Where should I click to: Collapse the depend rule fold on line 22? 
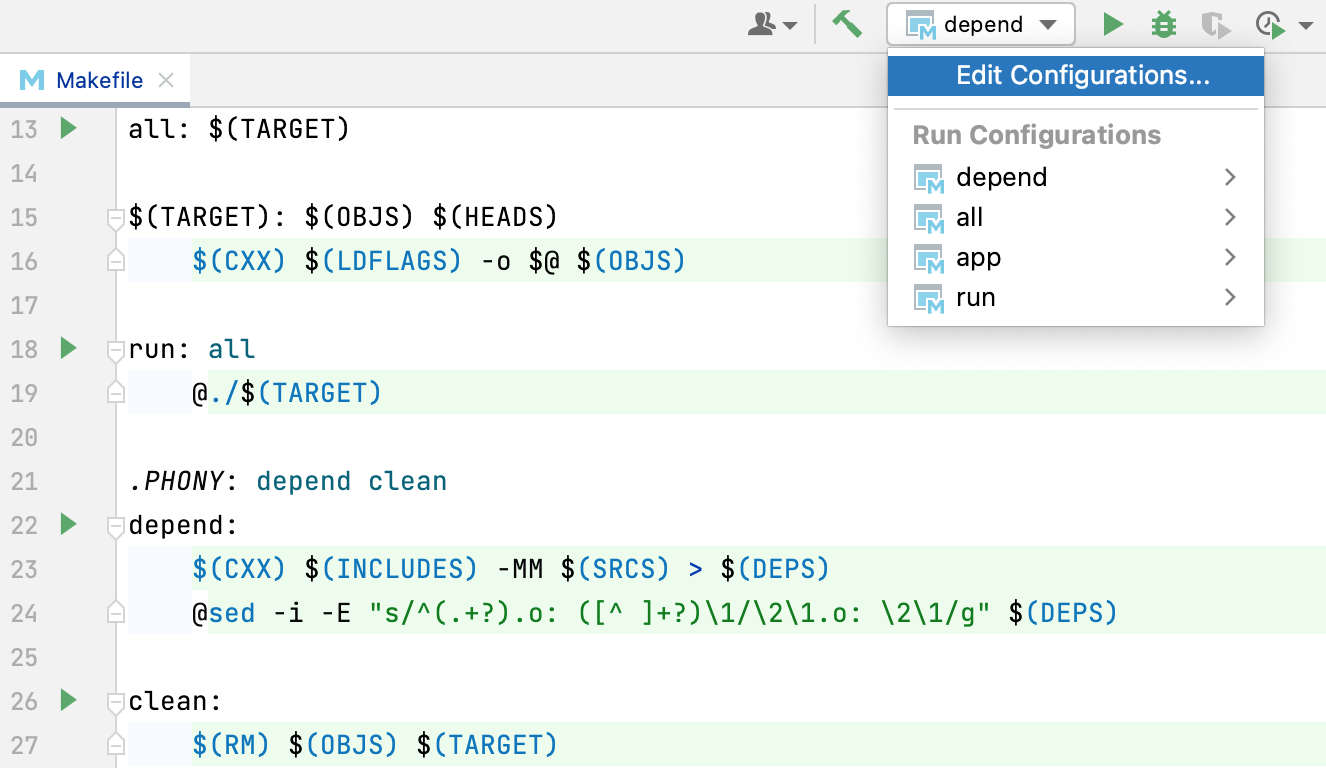[116, 525]
